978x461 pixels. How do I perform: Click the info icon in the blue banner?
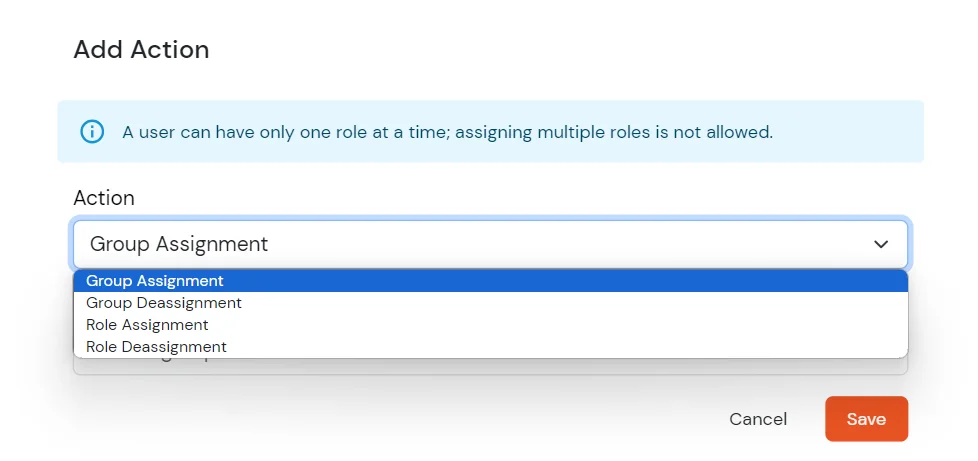click(x=92, y=131)
